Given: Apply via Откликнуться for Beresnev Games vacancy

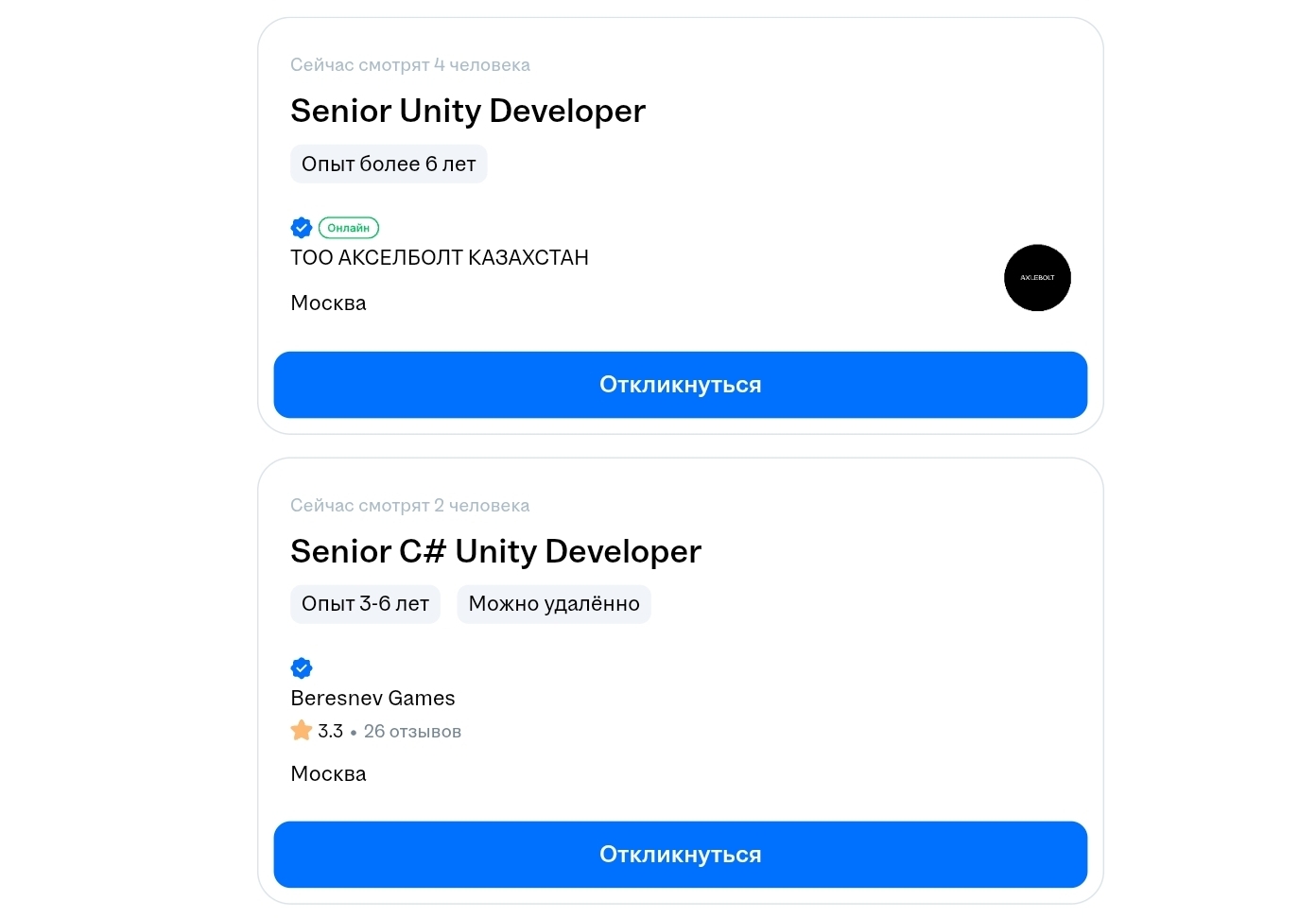Looking at the screenshot, I should pos(680,855).
